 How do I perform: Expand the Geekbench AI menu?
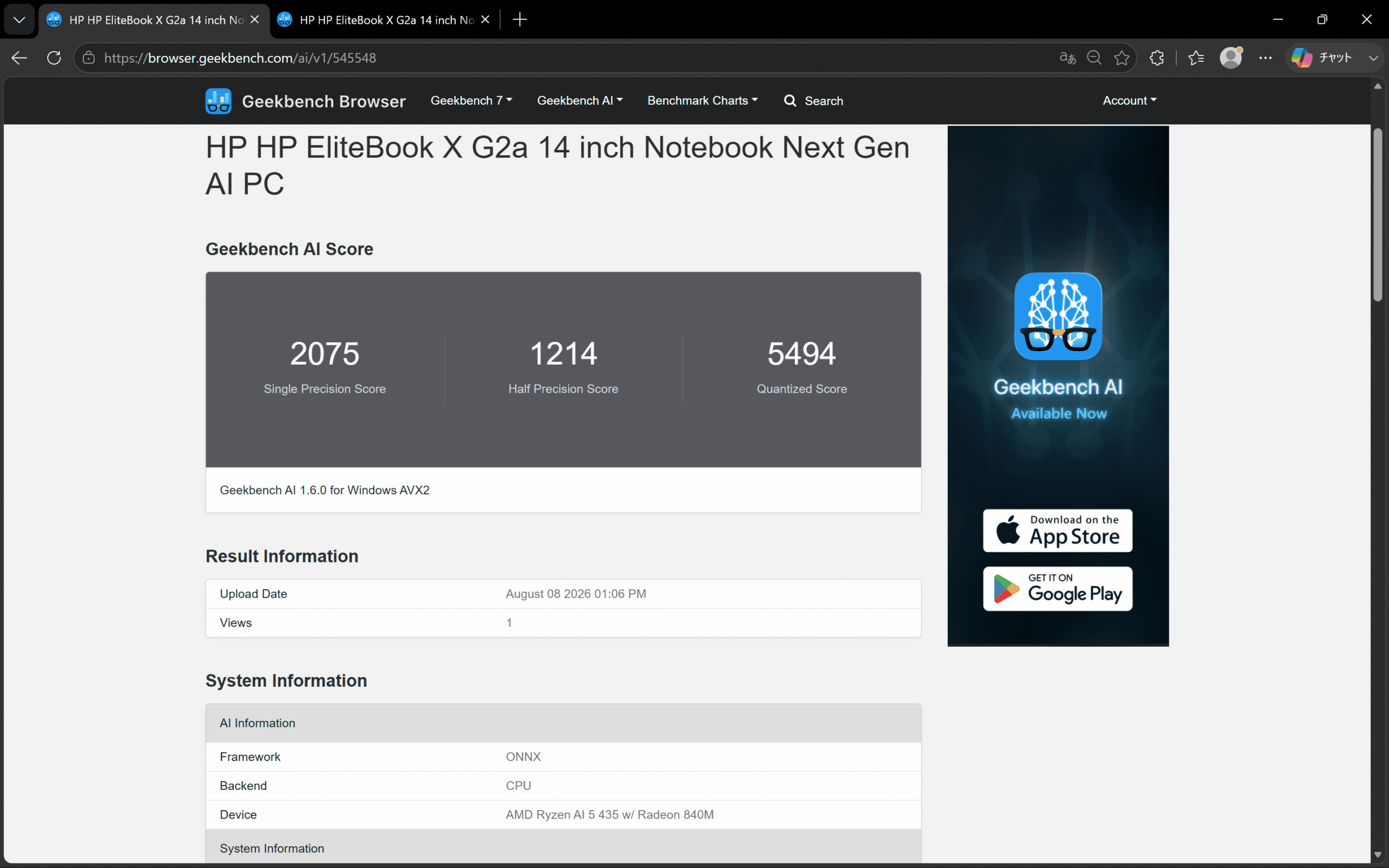pyautogui.click(x=579, y=100)
